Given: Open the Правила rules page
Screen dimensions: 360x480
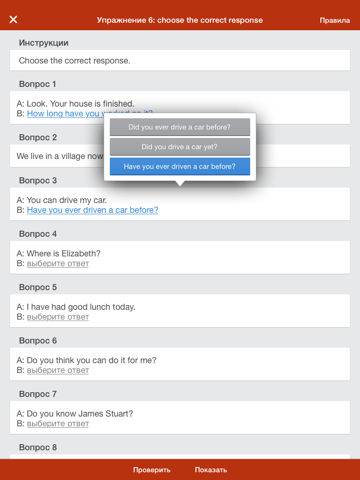Looking at the screenshot, I should (x=335, y=20).
